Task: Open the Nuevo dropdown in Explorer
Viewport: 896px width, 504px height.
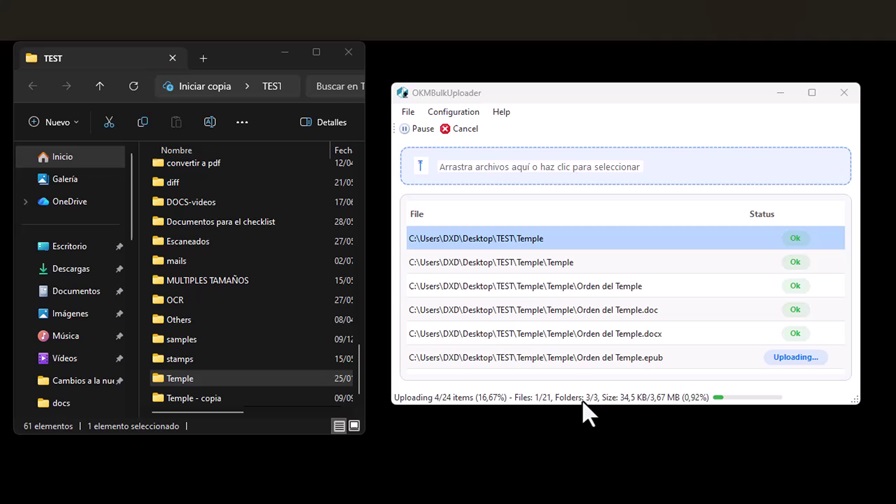Action: coord(53,122)
